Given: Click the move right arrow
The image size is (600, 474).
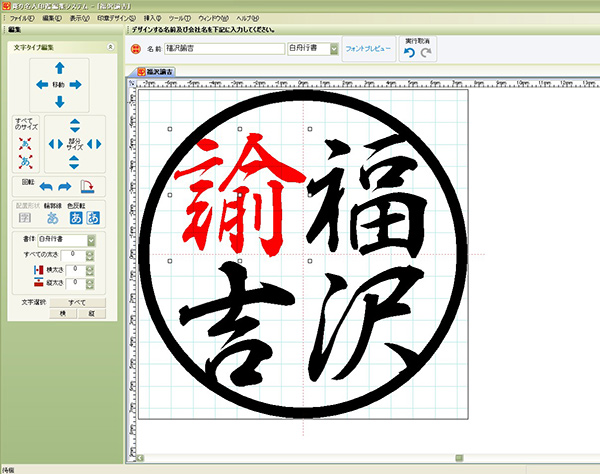Looking at the screenshot, I should (80, 85).
